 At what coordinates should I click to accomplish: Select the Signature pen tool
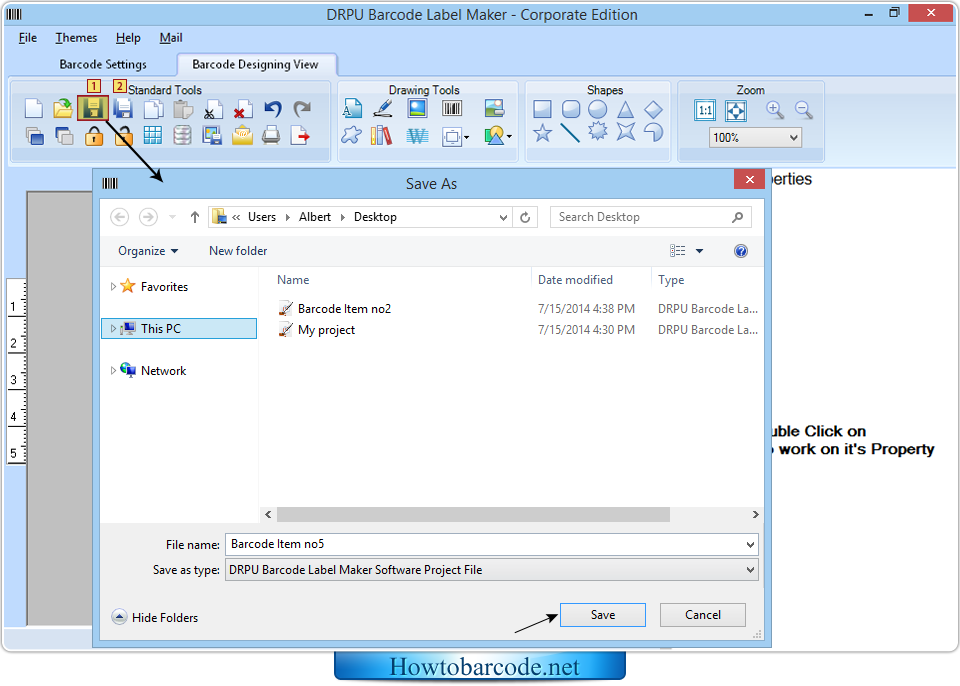tap(383, 108)
